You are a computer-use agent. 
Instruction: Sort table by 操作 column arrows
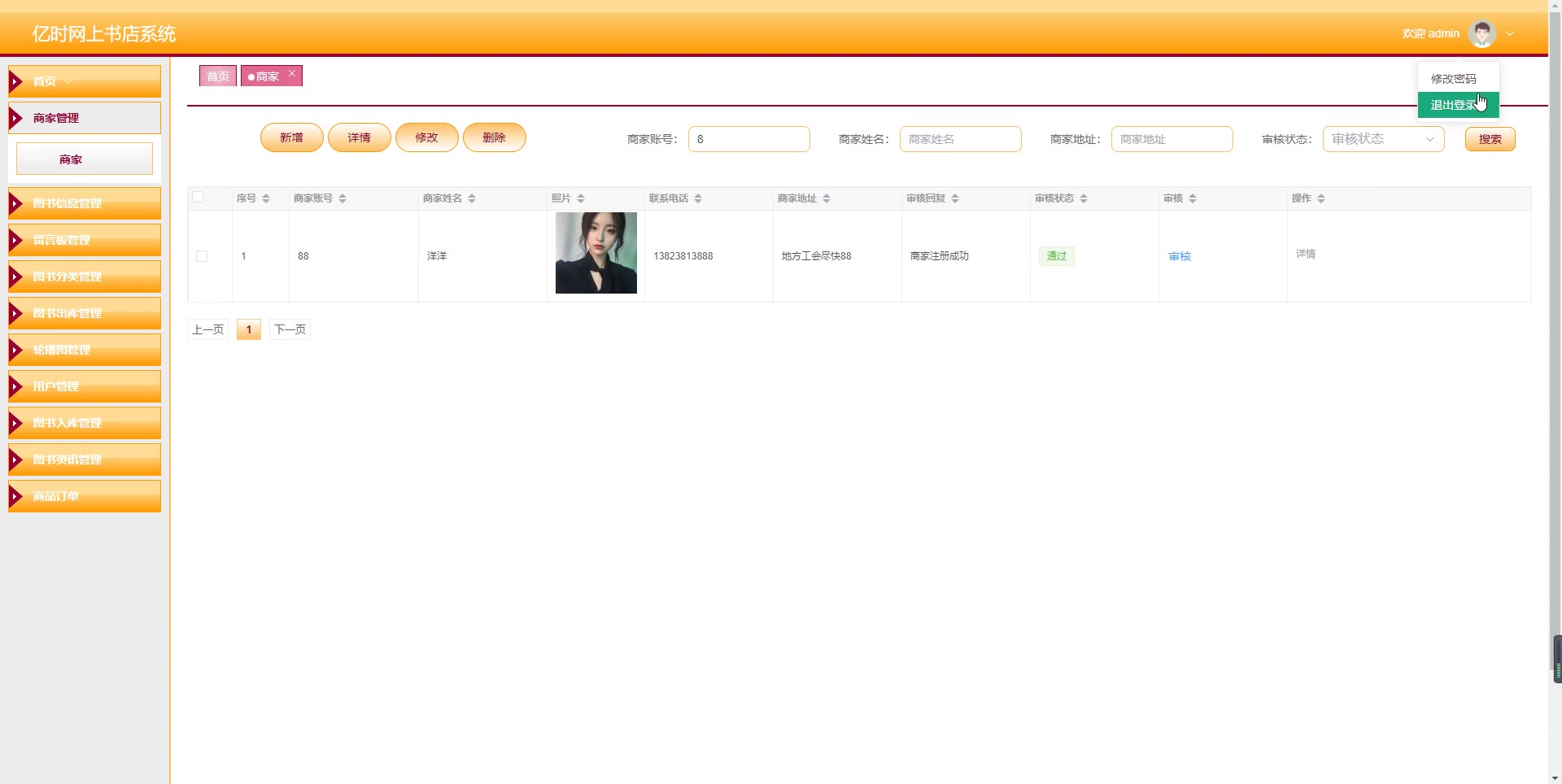point(1321,198)
